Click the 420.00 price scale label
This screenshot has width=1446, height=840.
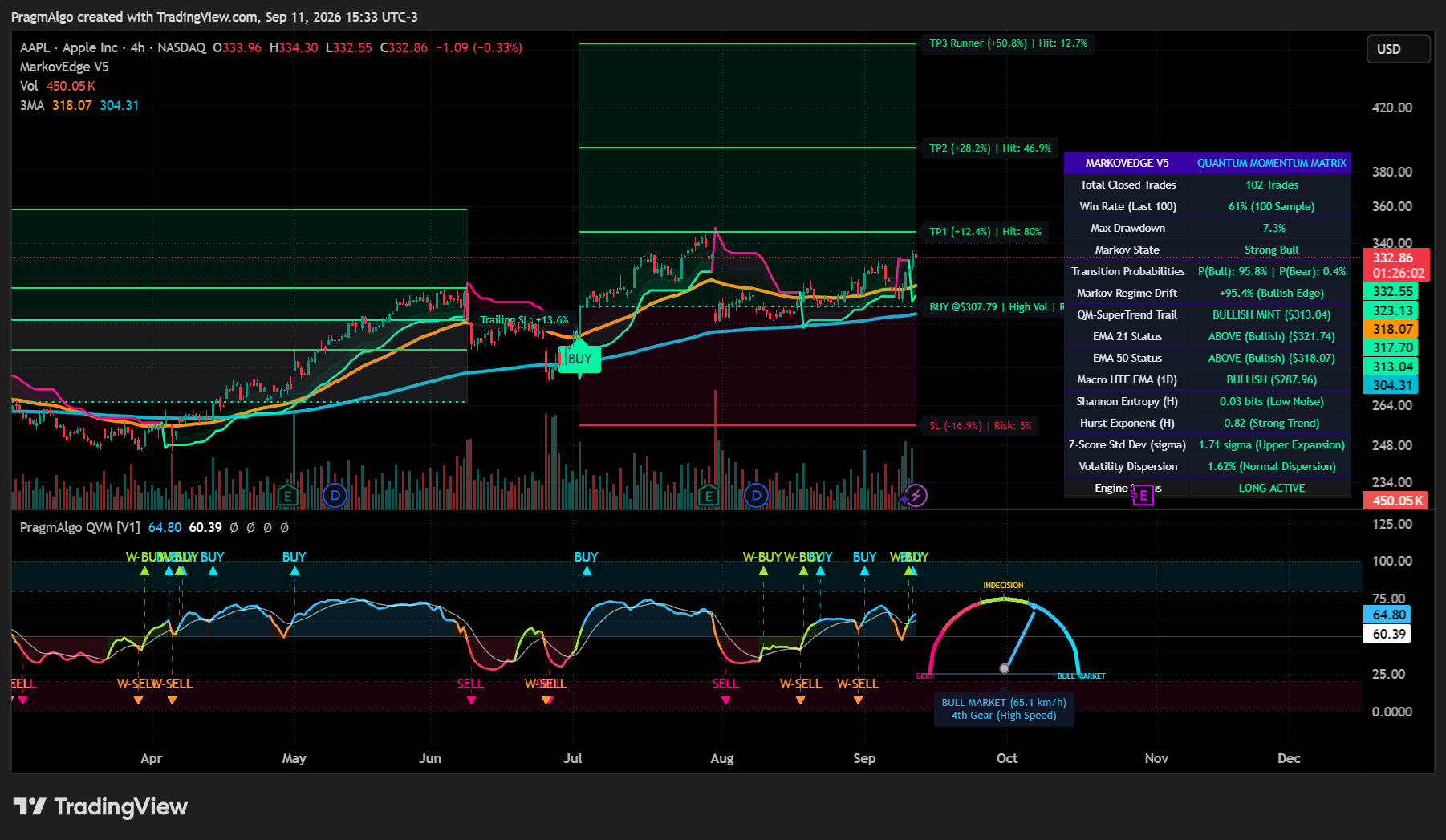(1392, 108)
